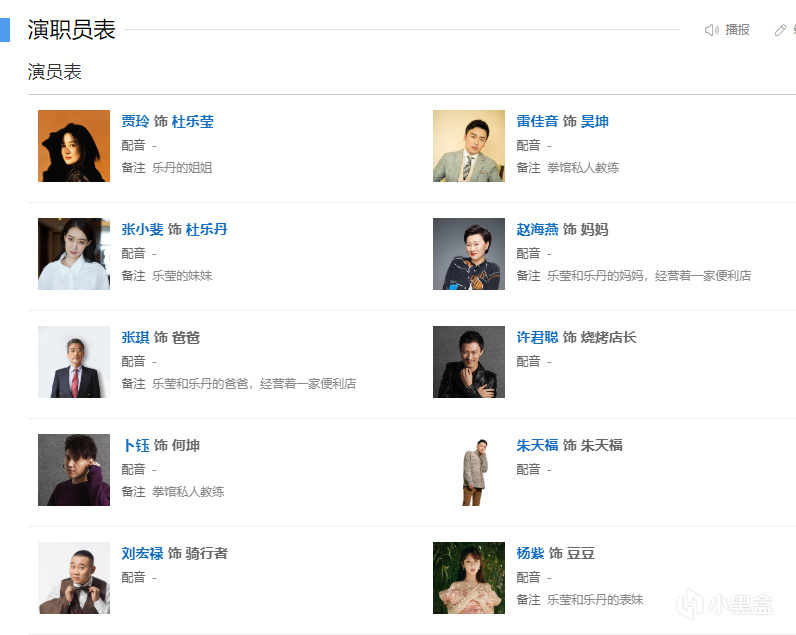Open the 许君聪 actor link
The width and height of the screenshot is (796, 635).
pos(537,337)
